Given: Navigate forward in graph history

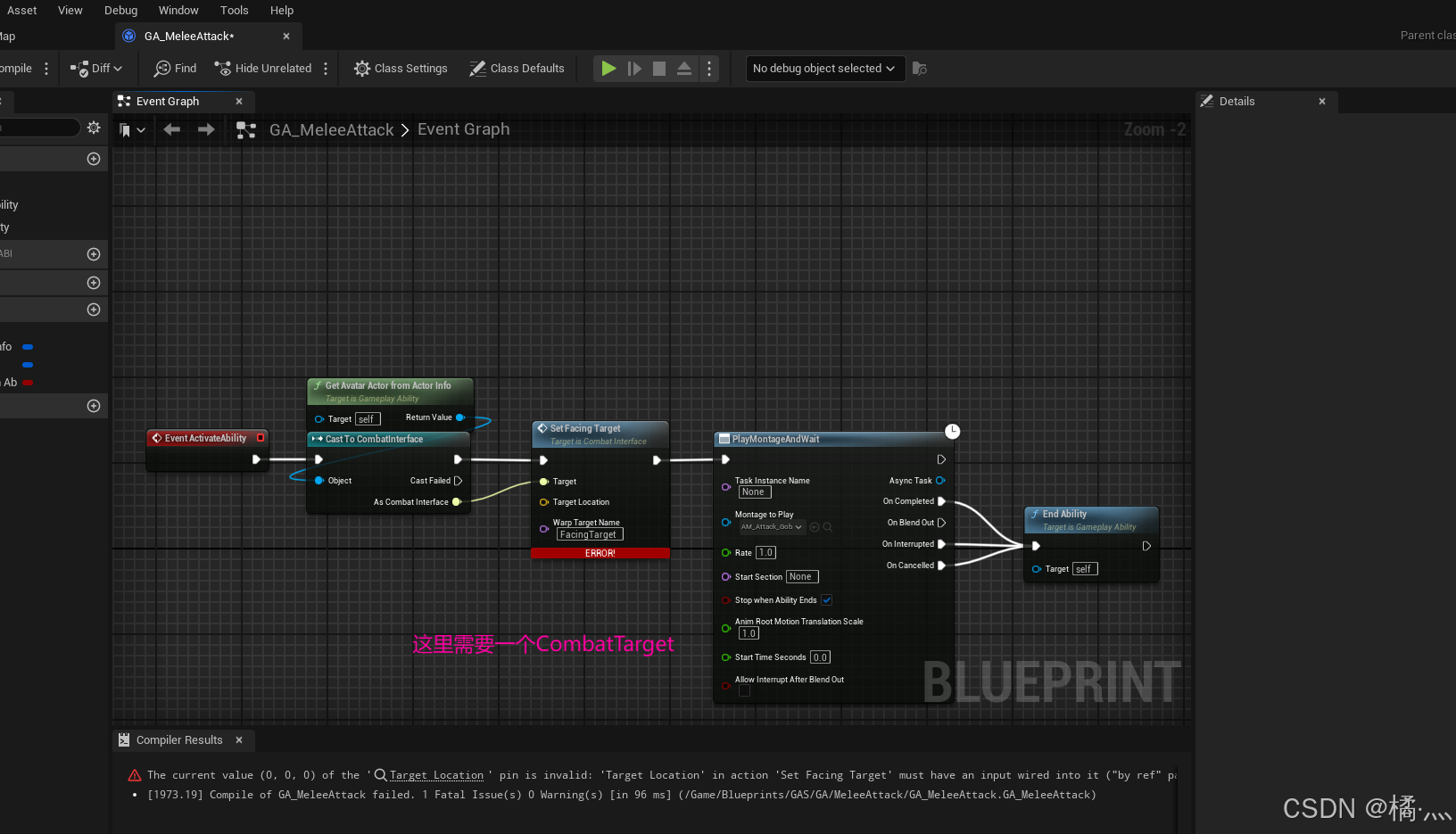Looking at the screenshot, I should click(x=206, y=130).
